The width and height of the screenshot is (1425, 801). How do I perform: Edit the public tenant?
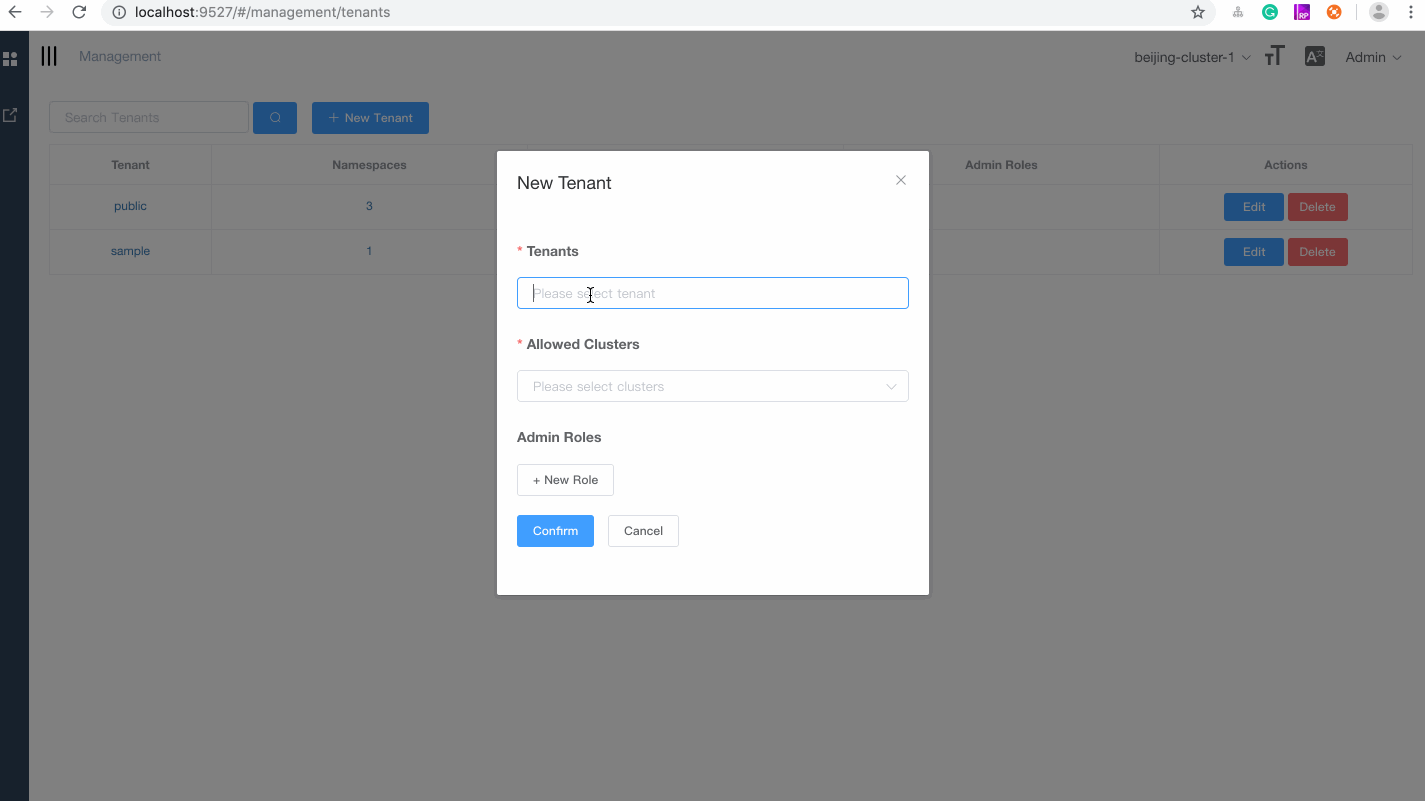click(x=1253, y=206)
